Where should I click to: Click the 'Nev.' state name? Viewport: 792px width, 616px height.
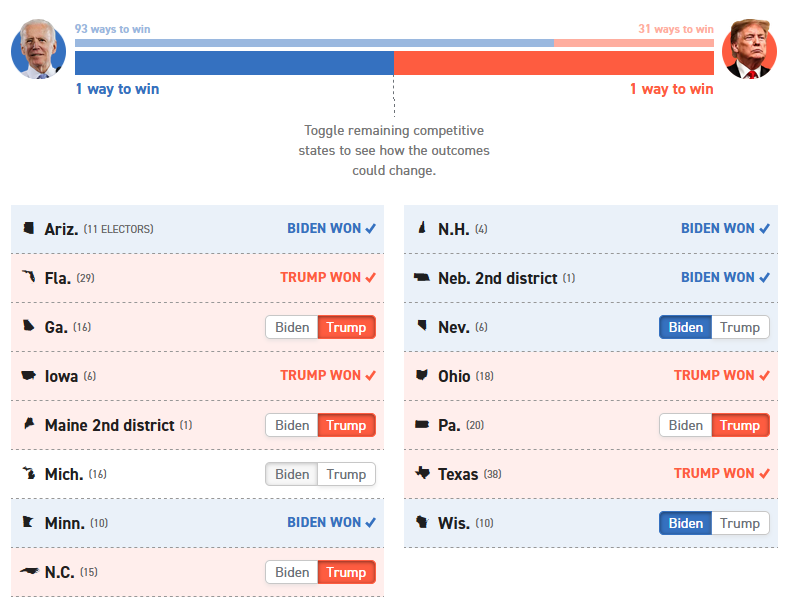(454, 327)
